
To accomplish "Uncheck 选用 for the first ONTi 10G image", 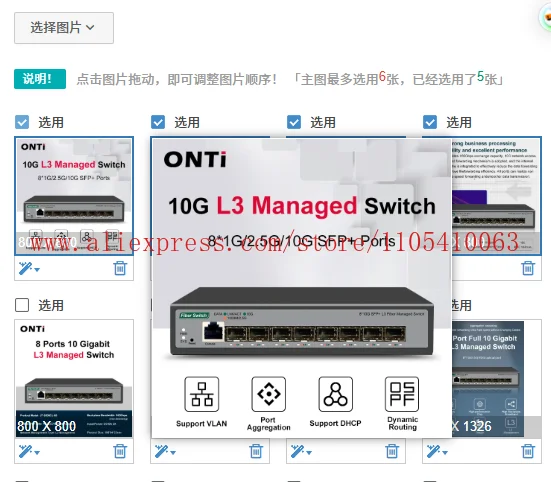I will pos(22,122).
